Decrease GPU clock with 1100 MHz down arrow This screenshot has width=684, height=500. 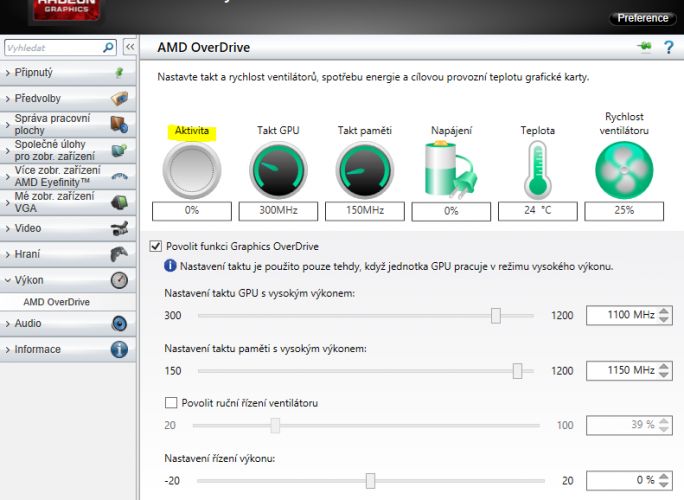[663, 319]
